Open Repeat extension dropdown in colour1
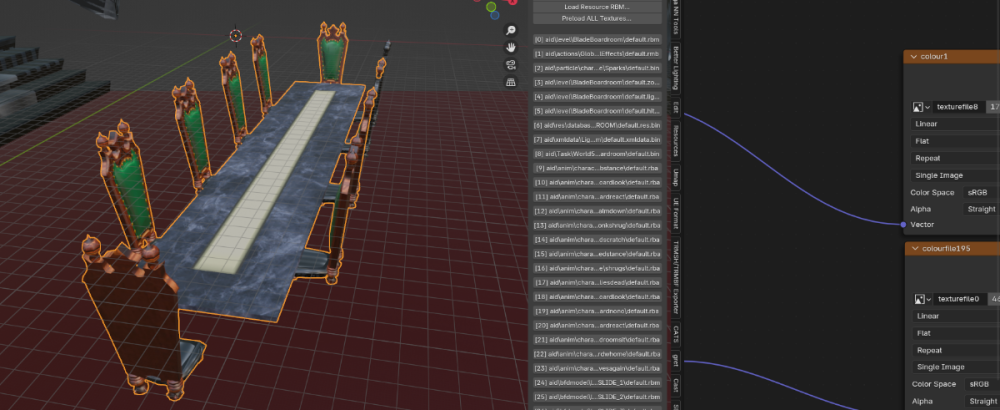Viewport: 1000px width, 410px height. click(955, 158)
